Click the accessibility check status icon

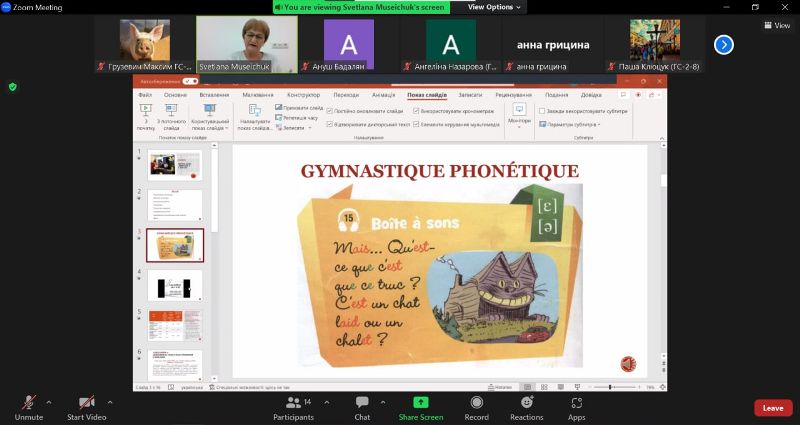pyautogui.click(x=213, y=388)
